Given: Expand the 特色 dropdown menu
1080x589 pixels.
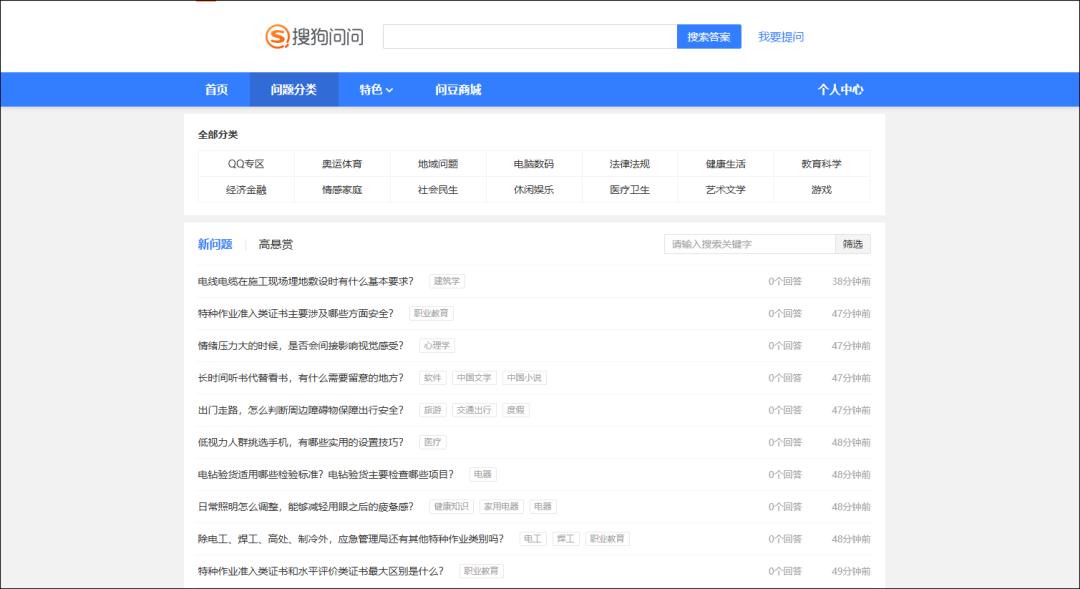Looking at the screenshot, I should point(376,90).
